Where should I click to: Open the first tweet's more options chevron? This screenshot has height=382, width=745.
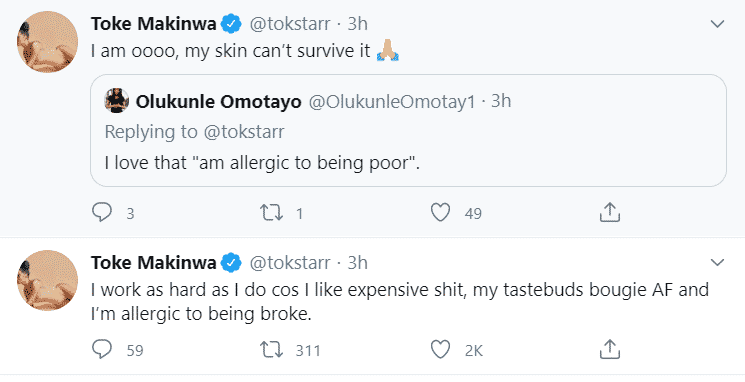pyautogui.click(x=717, y=24)
